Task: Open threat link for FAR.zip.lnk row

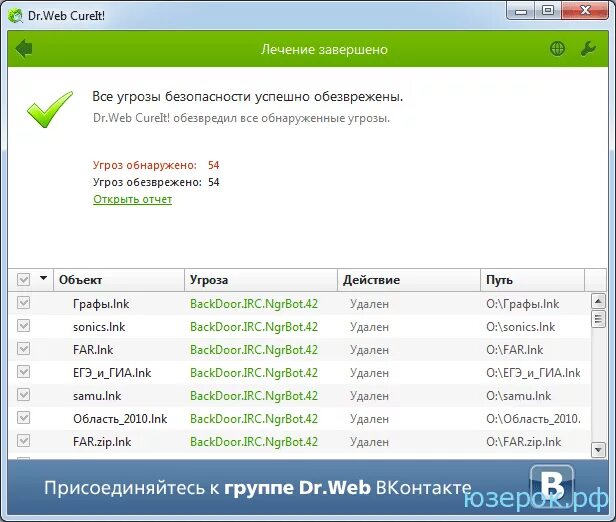Action: [254, 442]
